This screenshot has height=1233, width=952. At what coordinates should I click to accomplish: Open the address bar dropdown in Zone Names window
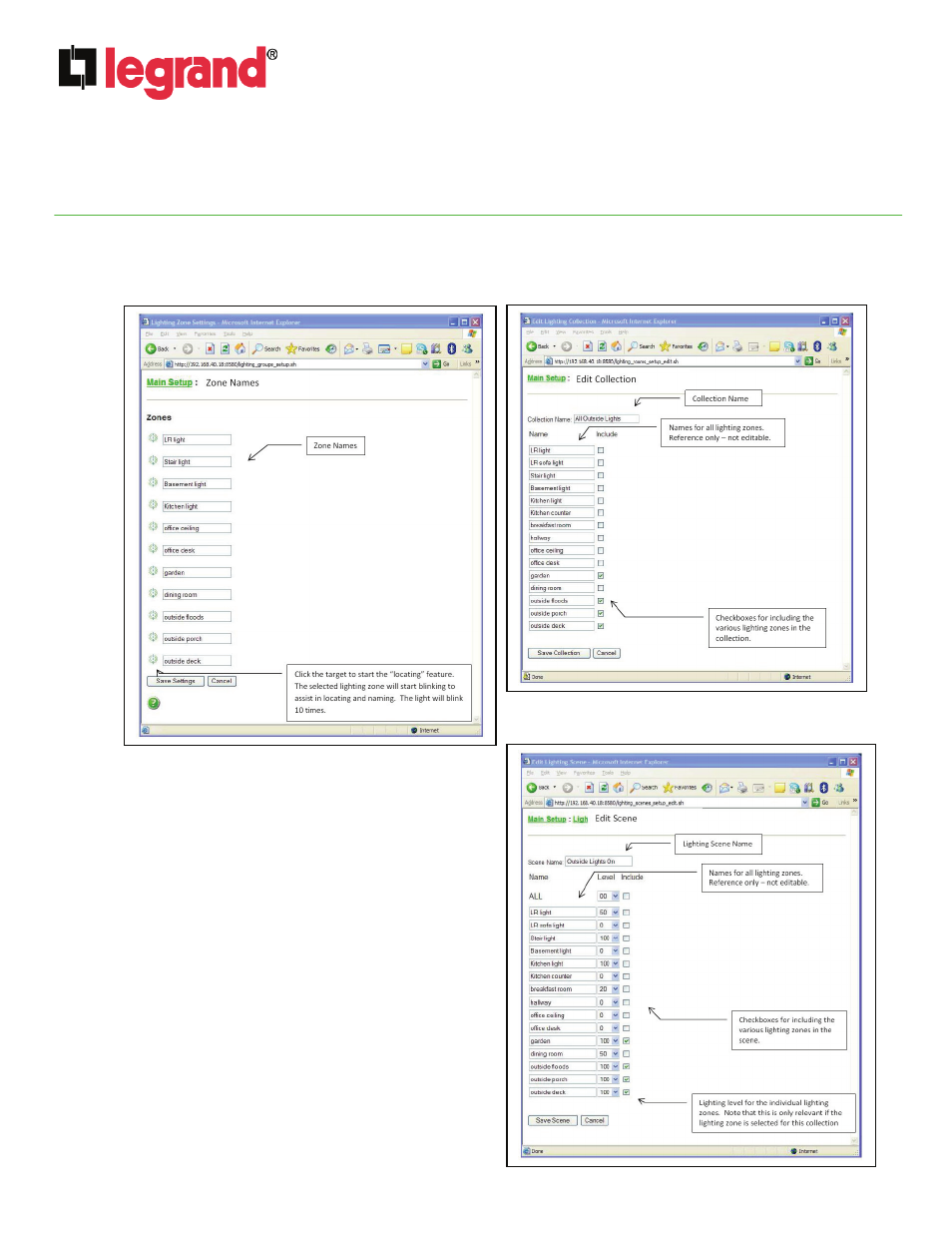[x=425, y=364]
